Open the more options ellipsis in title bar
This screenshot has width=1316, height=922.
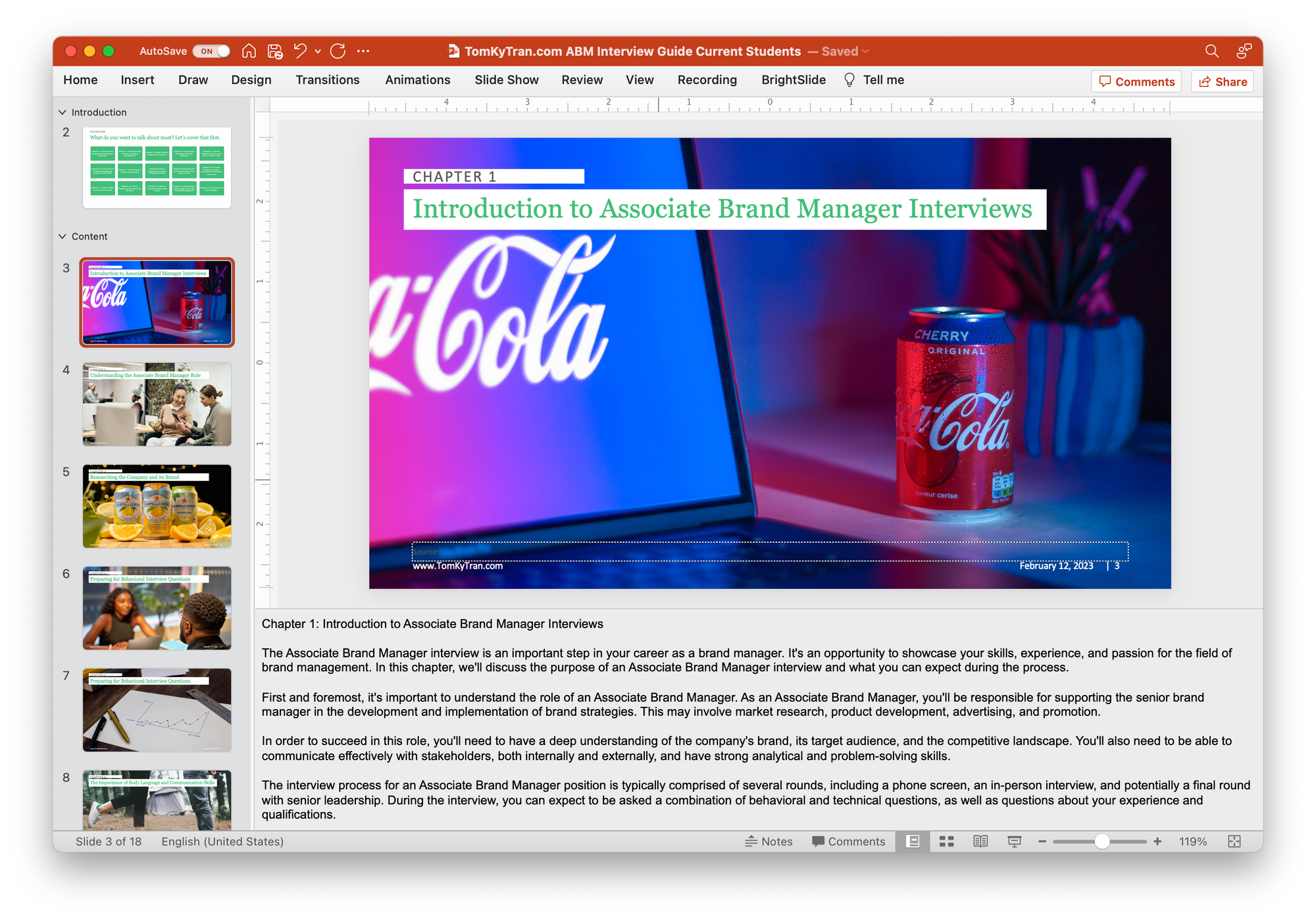pyautogui.click(x=363, y=51)
